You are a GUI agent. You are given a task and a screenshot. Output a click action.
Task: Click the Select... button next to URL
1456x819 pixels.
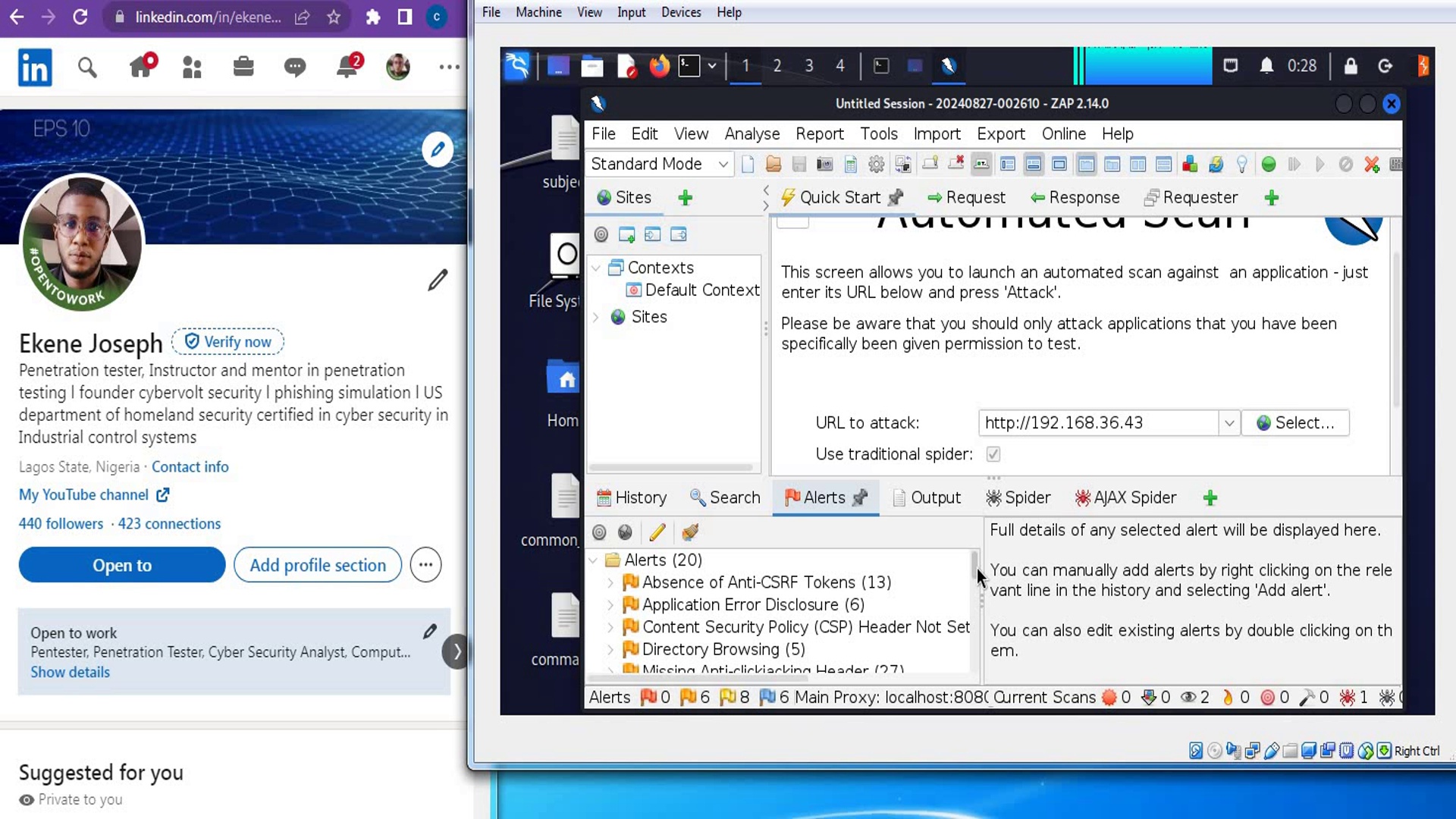(1295, 423)
